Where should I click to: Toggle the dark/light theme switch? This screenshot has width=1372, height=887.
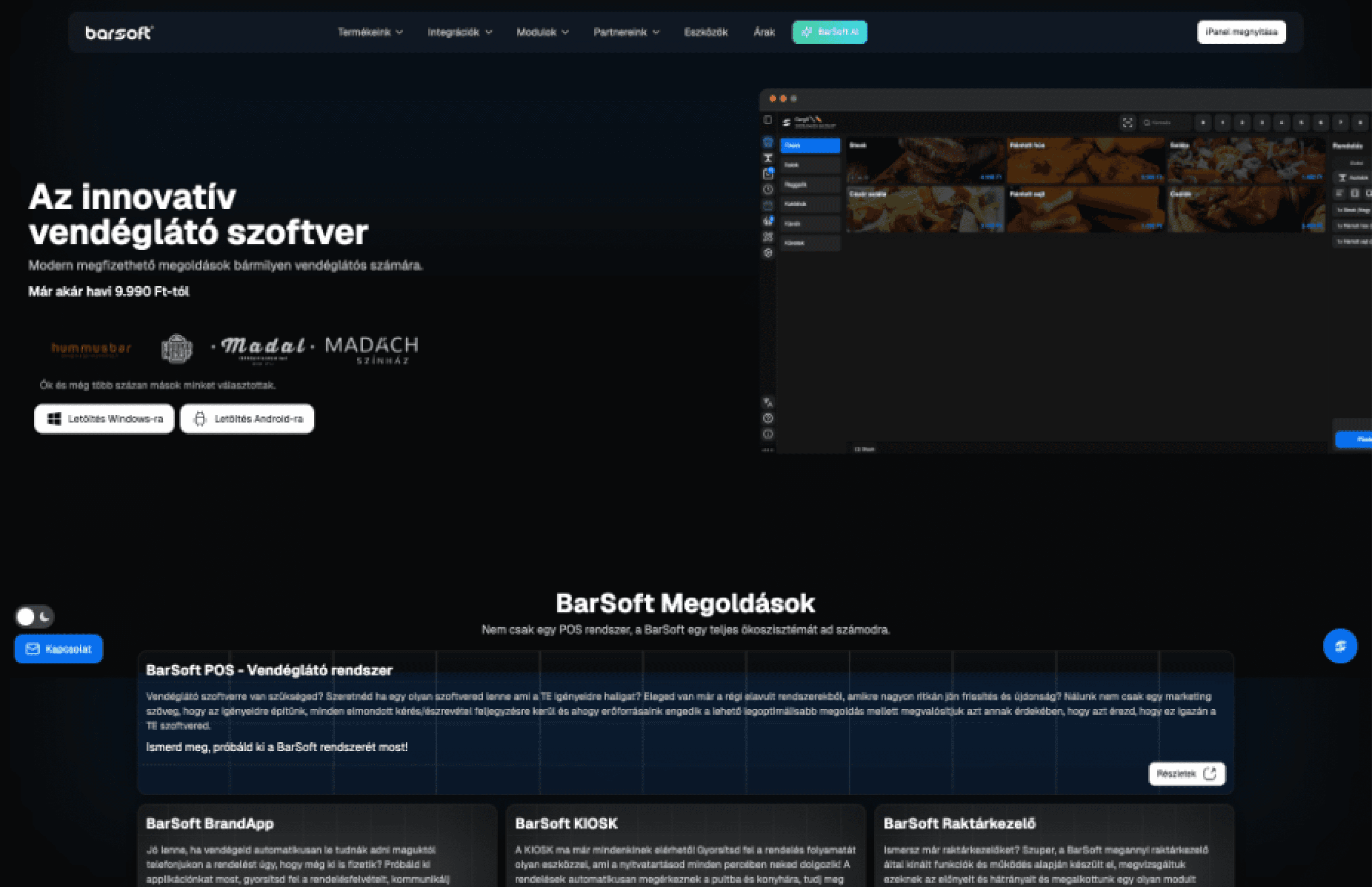[x=34, y=617]
